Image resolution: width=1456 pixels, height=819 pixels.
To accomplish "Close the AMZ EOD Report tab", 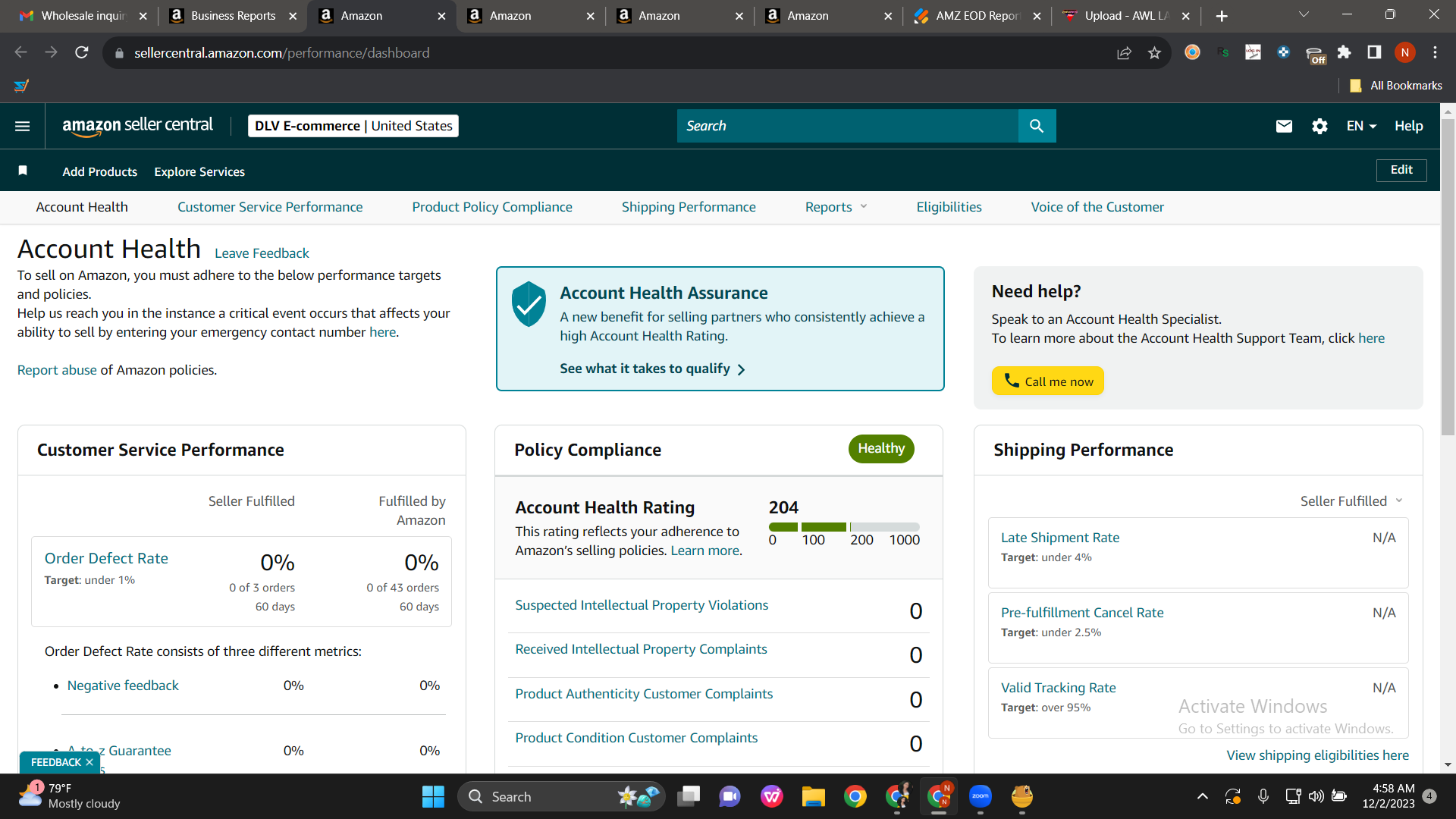I will [1037, 16].
